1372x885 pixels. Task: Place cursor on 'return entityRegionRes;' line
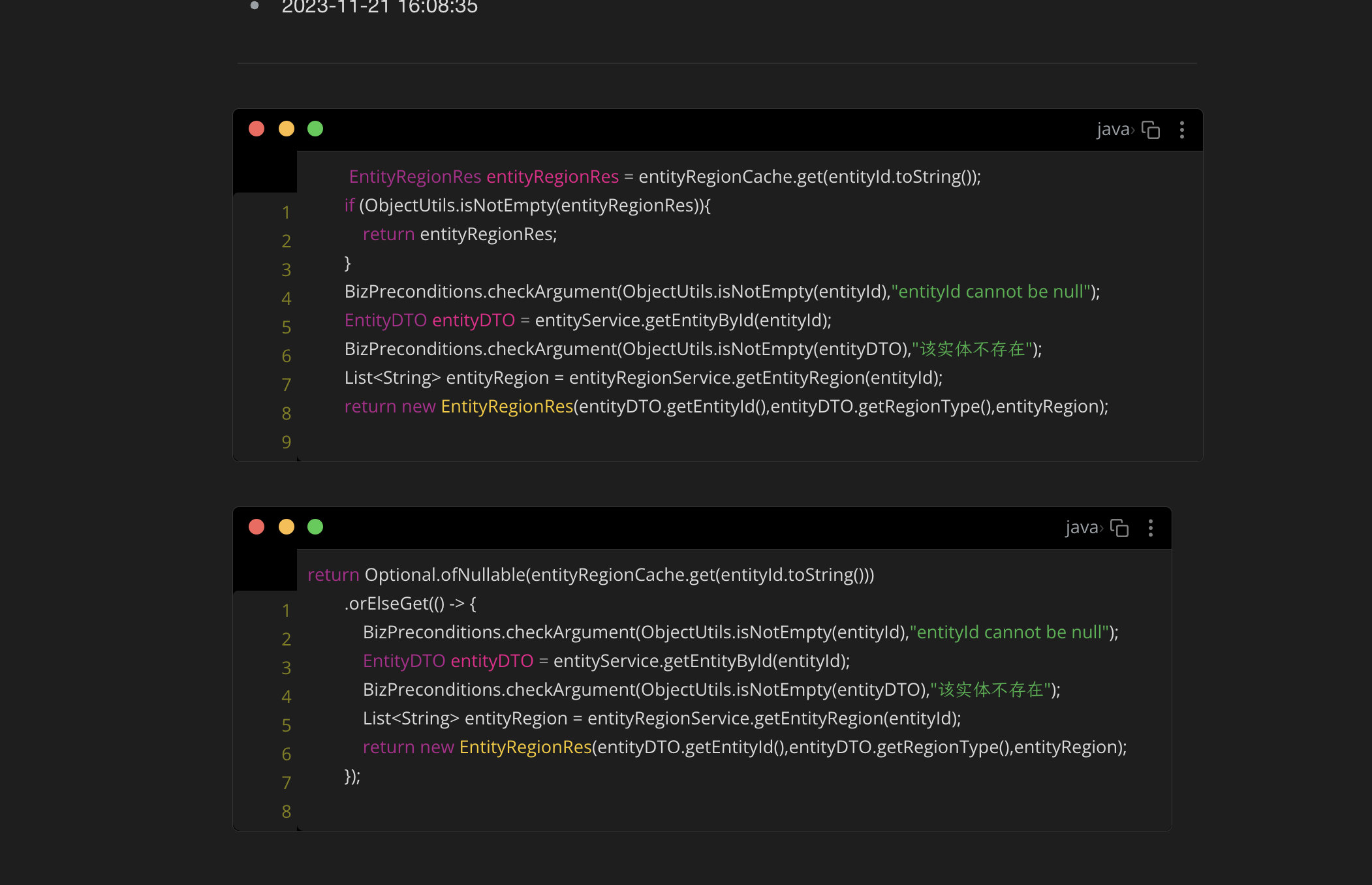(460, 234)
